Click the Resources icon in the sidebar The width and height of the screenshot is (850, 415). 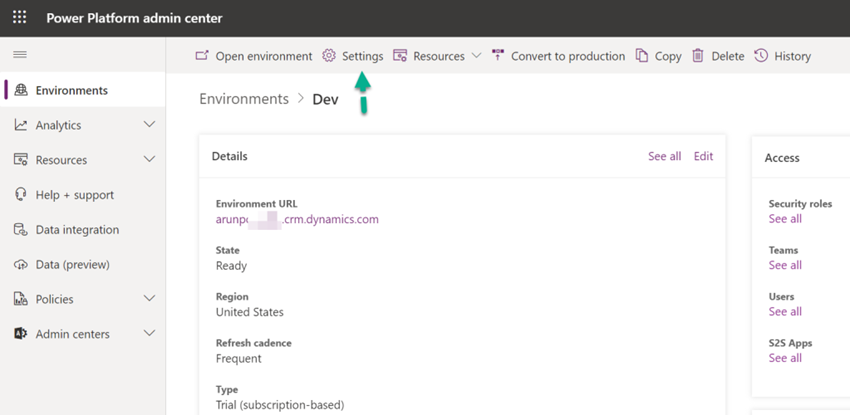pyautogui.click(x=21, y=160)
